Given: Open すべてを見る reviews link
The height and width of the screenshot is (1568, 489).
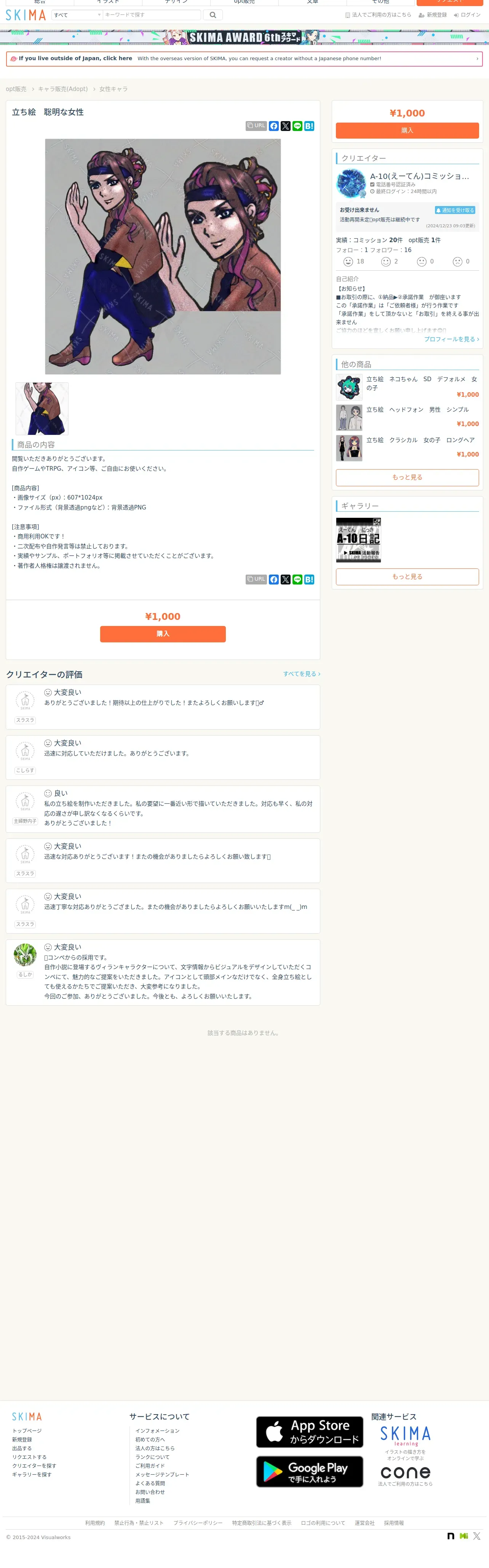Looking at the screenshot, I should pyautogui.click(x=302, y=674).
